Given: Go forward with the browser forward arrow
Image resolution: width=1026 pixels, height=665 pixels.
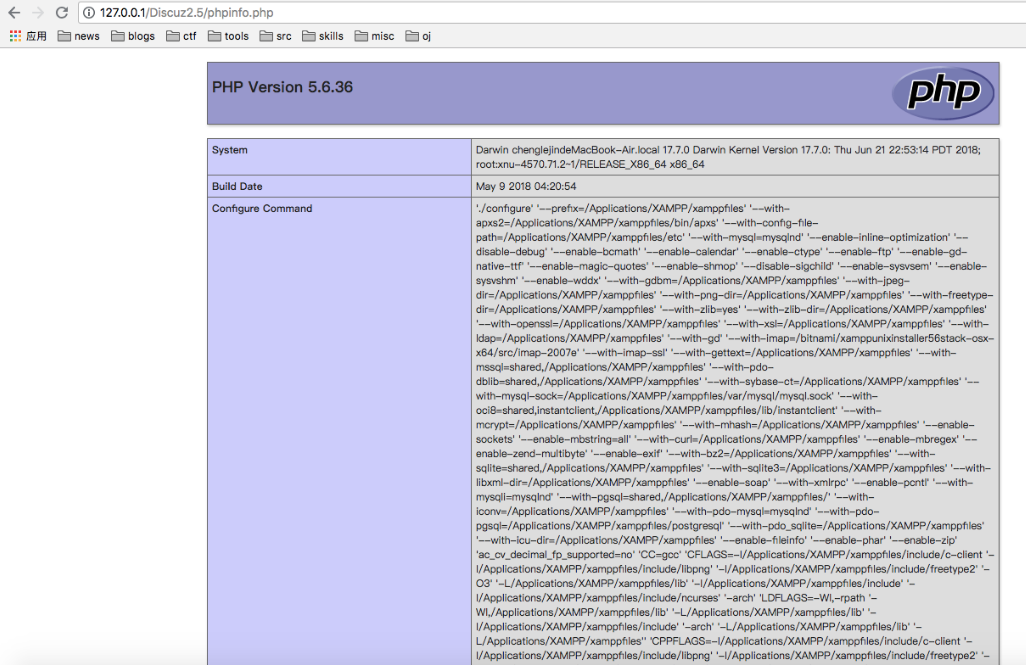Looking at the screenshot, I should coord(38,12).
